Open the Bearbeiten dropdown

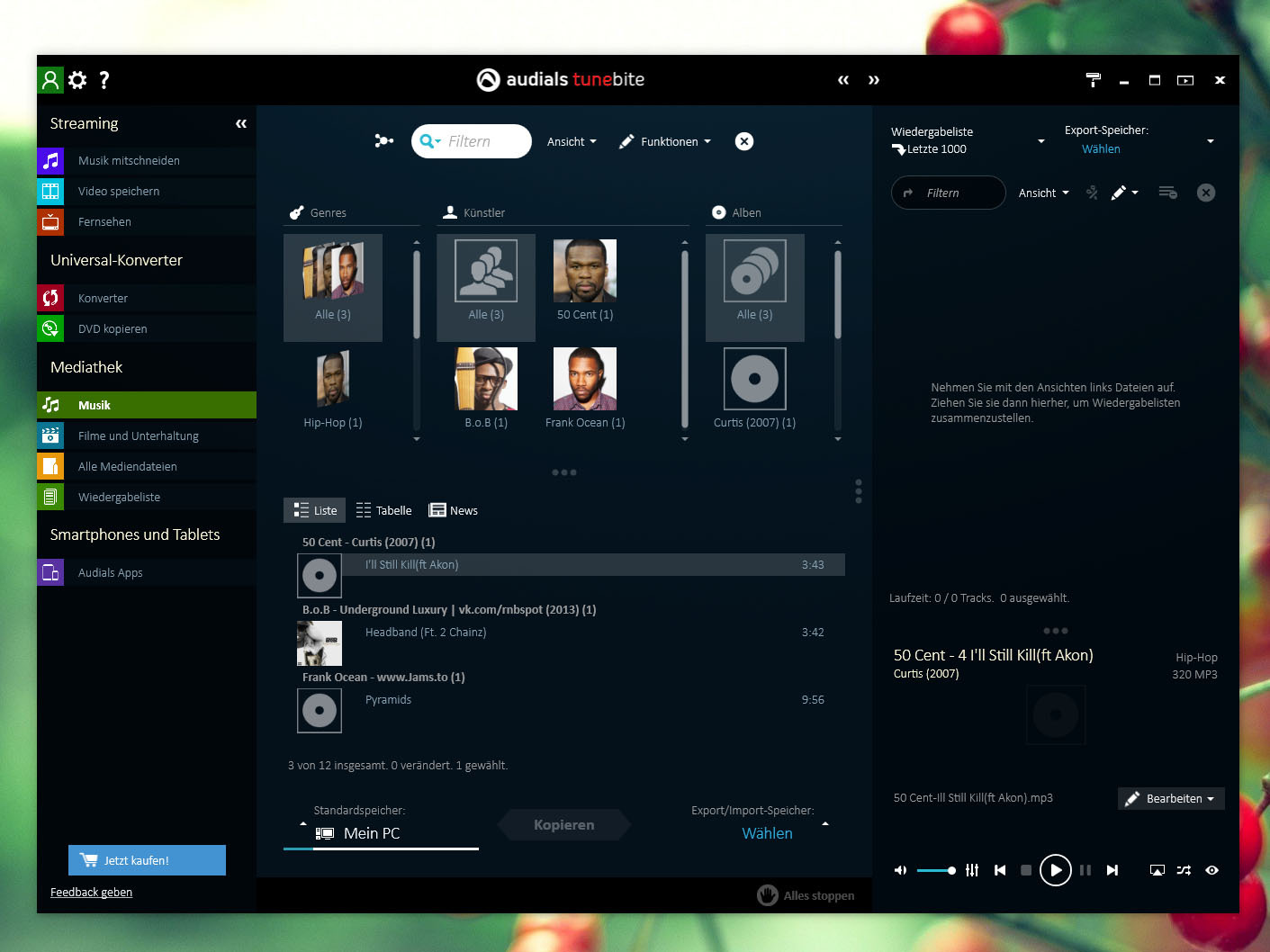pyautogui.click(x=1171, y=799)
